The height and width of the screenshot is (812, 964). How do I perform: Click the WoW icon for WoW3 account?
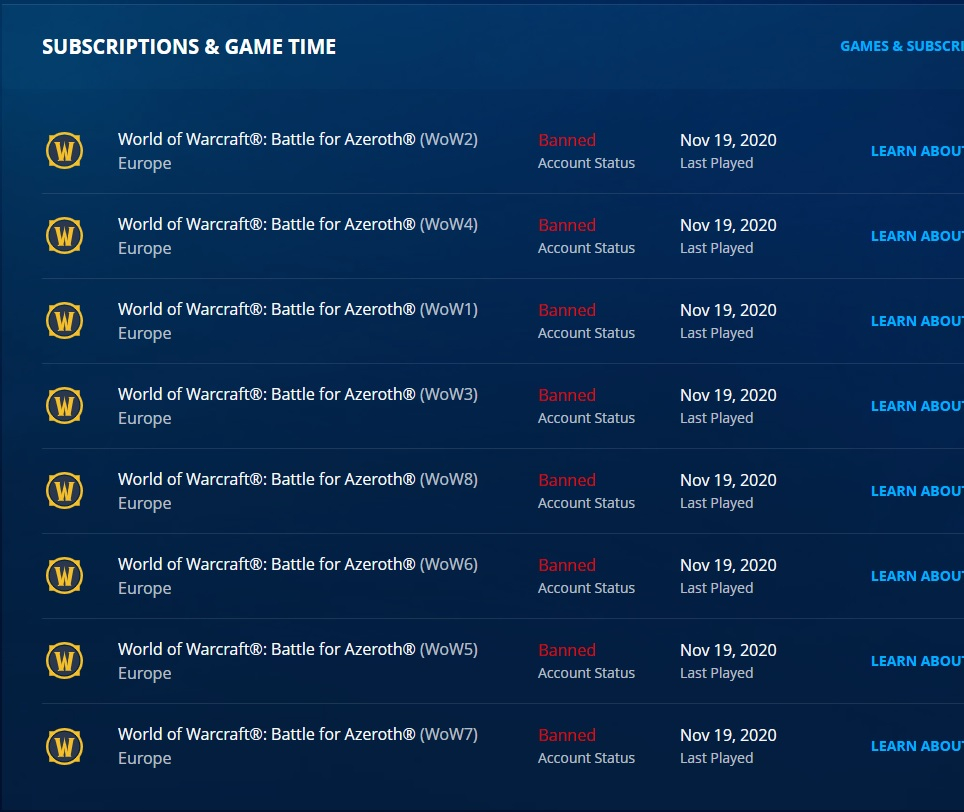[65, 406]
